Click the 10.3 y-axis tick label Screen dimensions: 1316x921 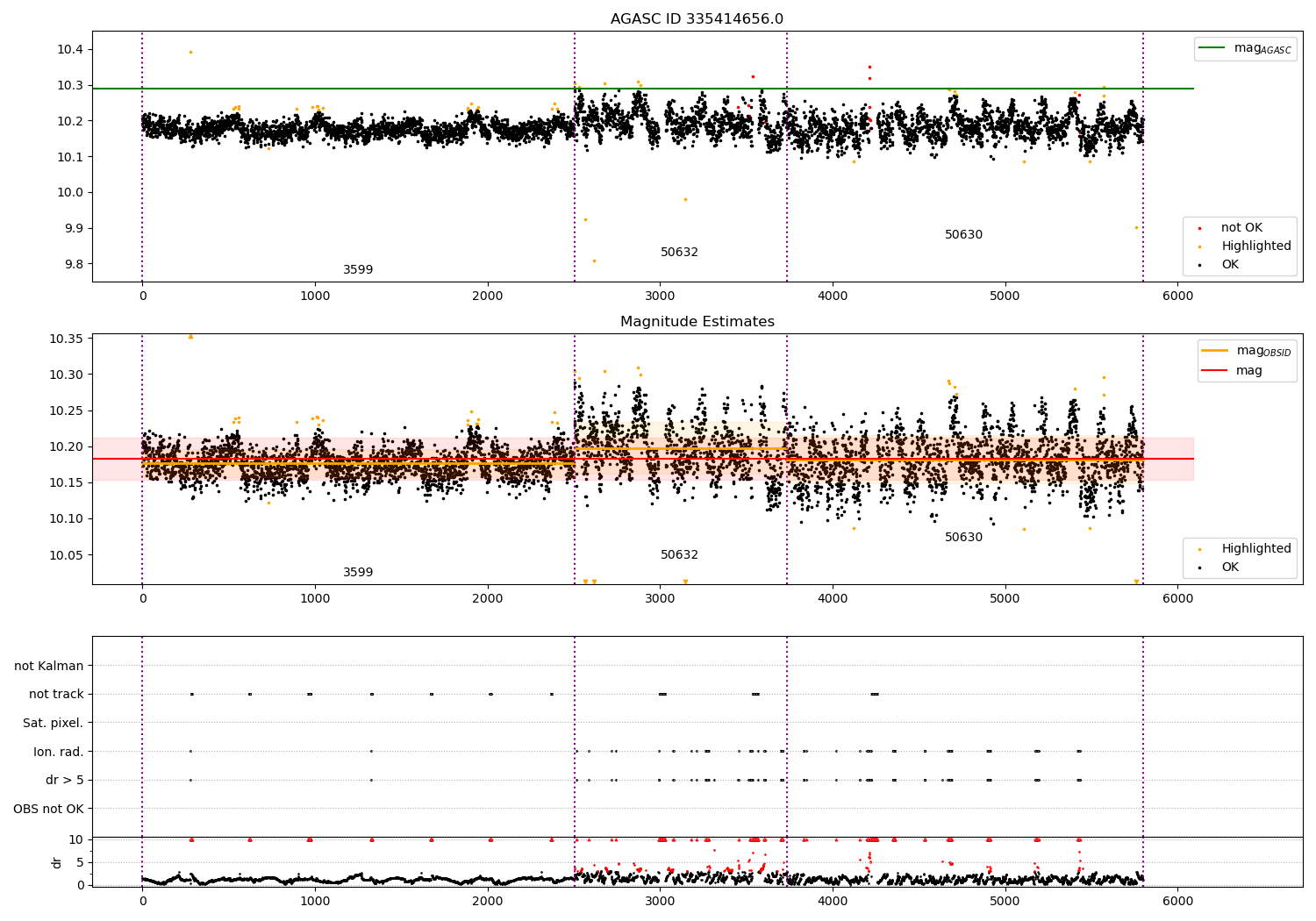[70, 85]
